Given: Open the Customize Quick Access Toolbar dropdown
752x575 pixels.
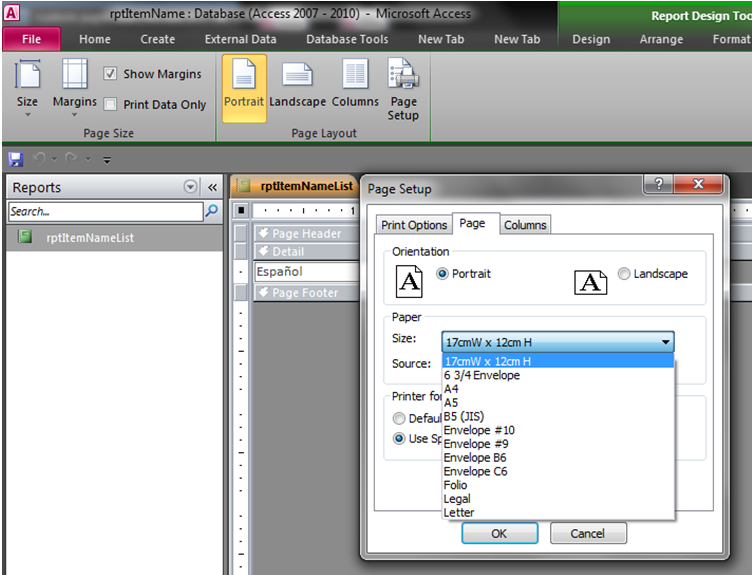Looking at the screenshot, I should (x=107, y=160).
